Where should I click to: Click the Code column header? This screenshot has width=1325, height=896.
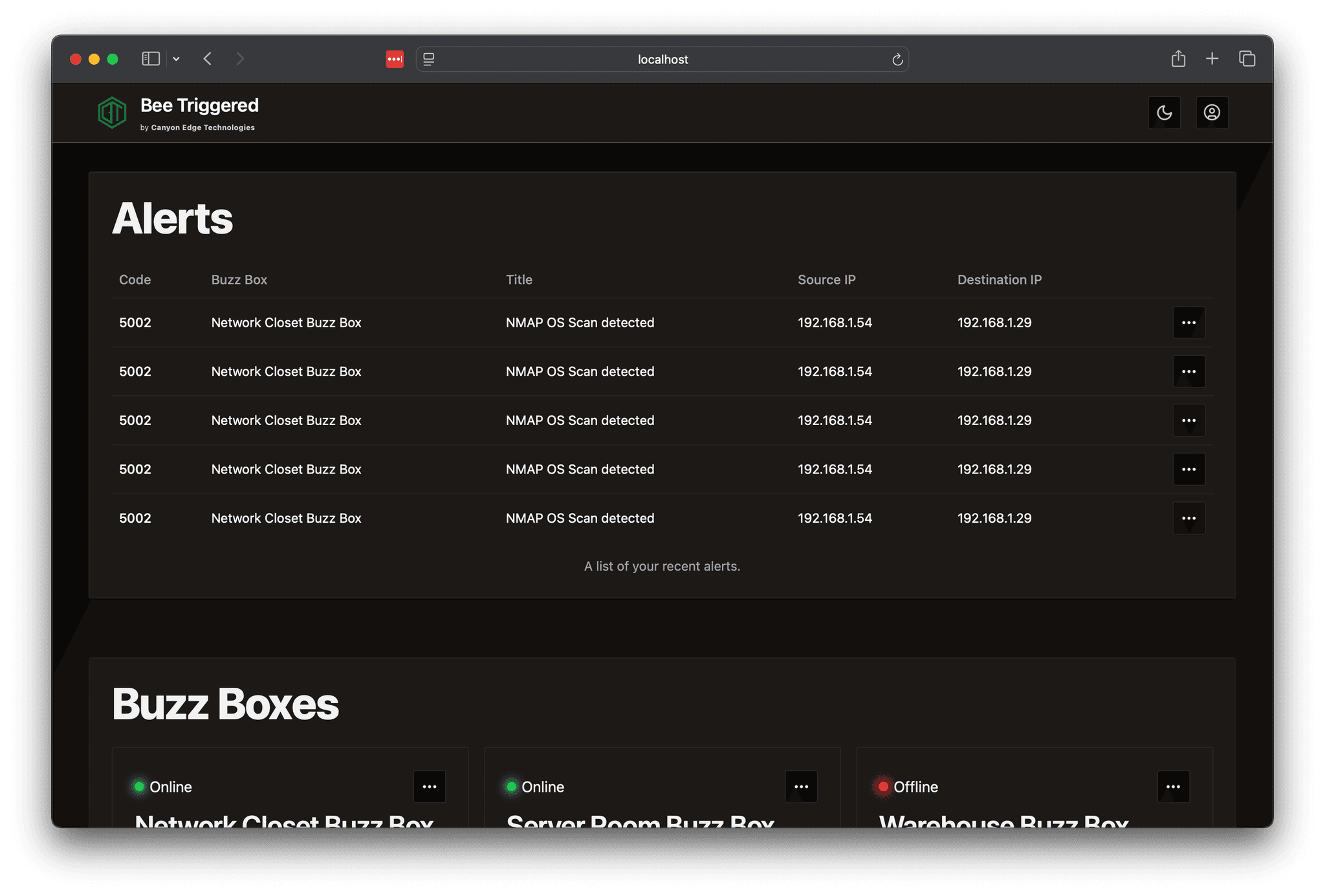click(135, 279)
